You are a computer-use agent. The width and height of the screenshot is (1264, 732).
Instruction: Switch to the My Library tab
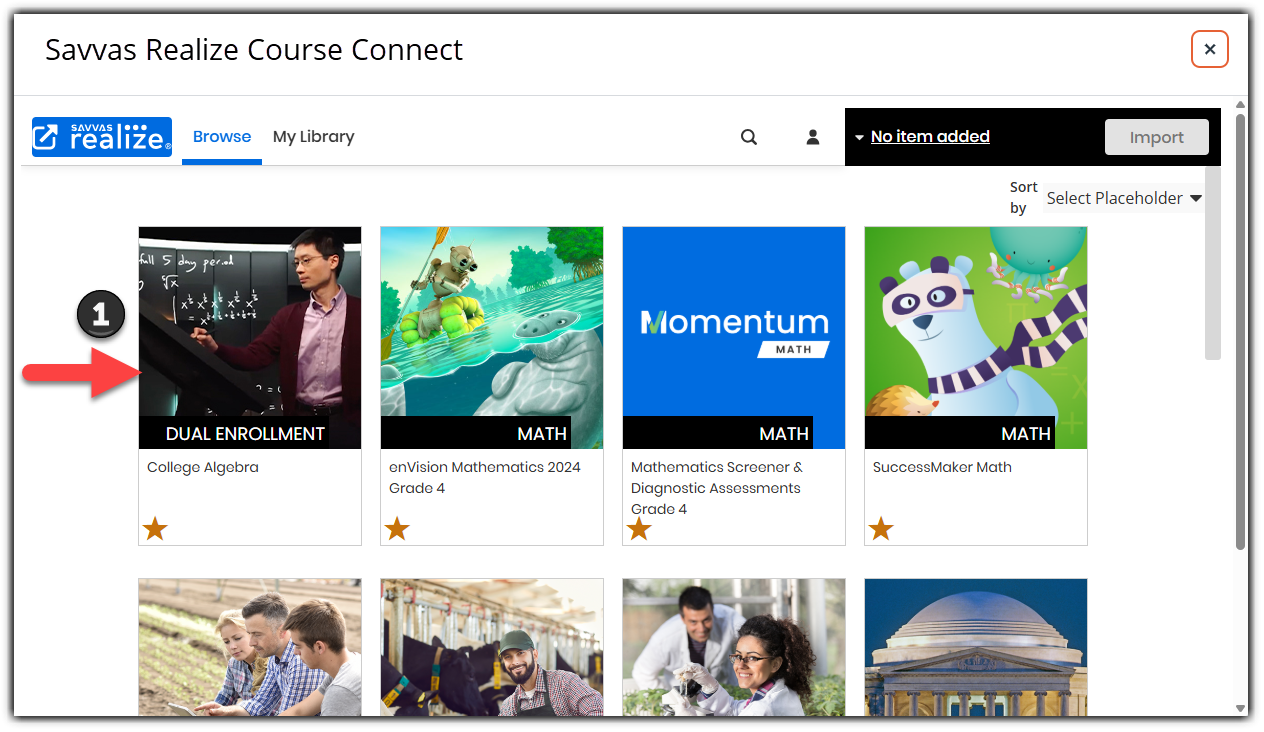point(314,137)
